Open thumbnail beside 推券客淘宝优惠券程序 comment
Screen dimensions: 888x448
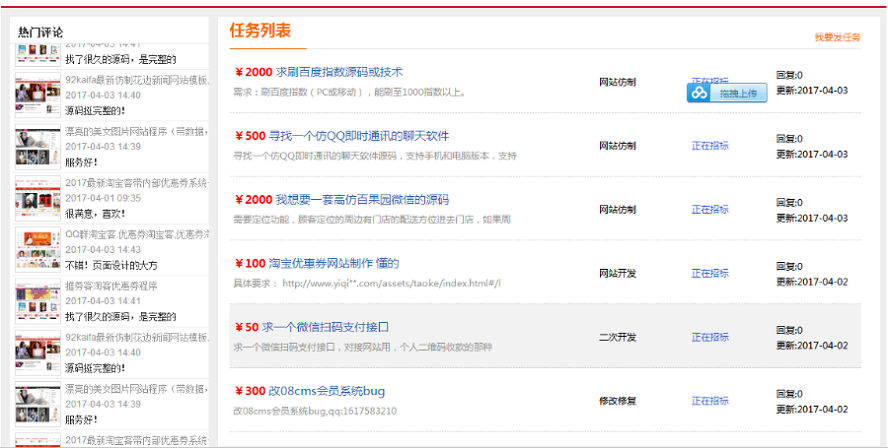tap(37, 300)
